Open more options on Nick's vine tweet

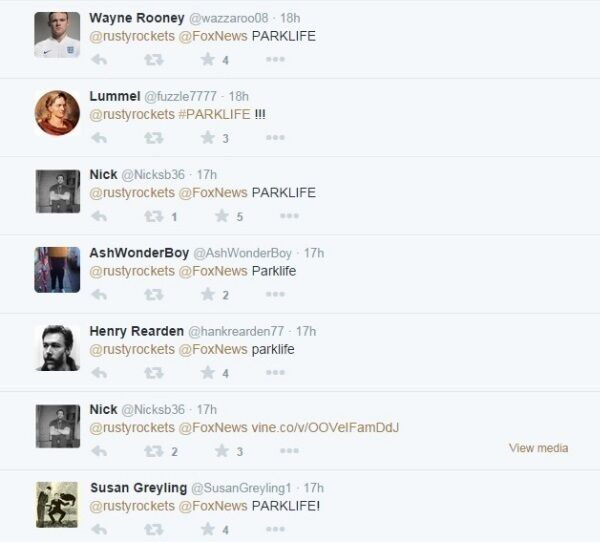(289, 451)
